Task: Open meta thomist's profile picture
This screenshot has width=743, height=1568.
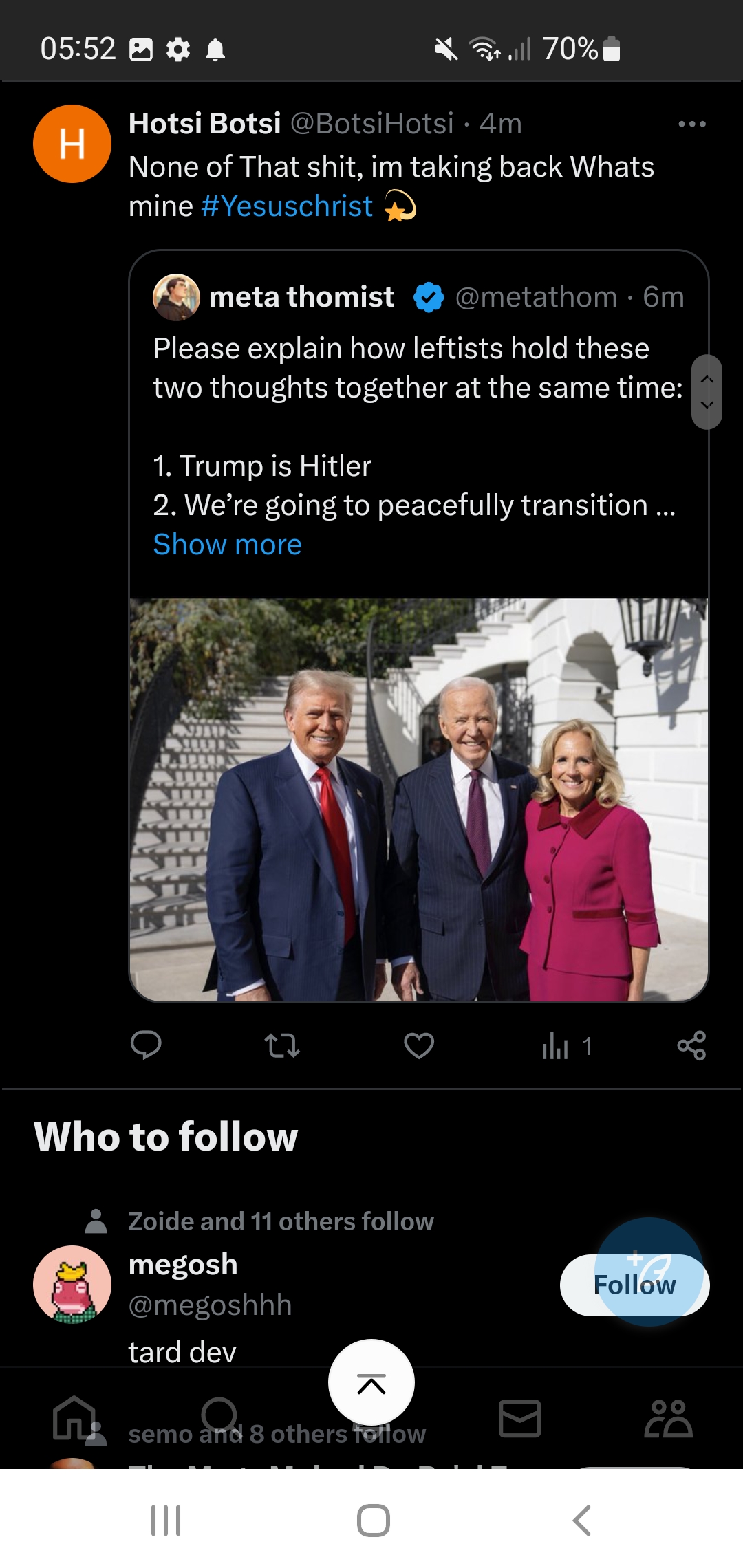Action: click(x=177, y=297)
